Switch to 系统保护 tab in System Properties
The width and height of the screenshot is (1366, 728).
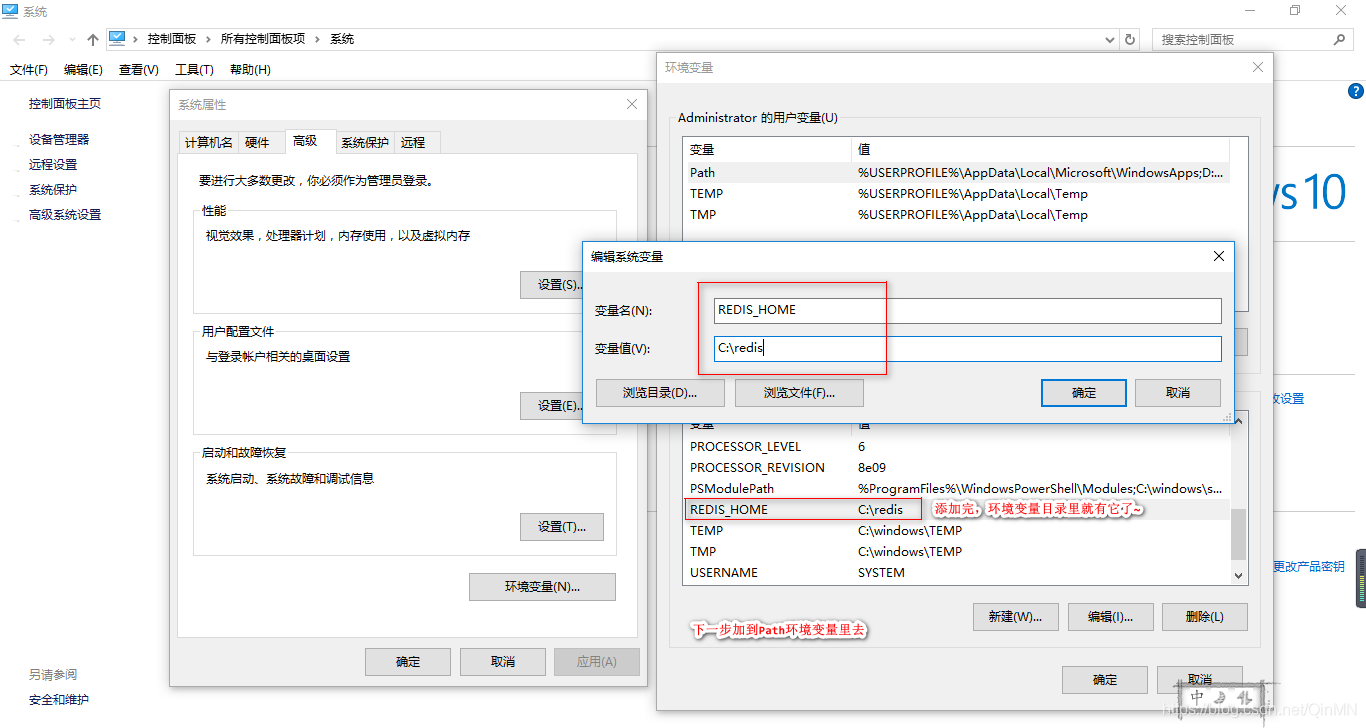tap(365, 143)
